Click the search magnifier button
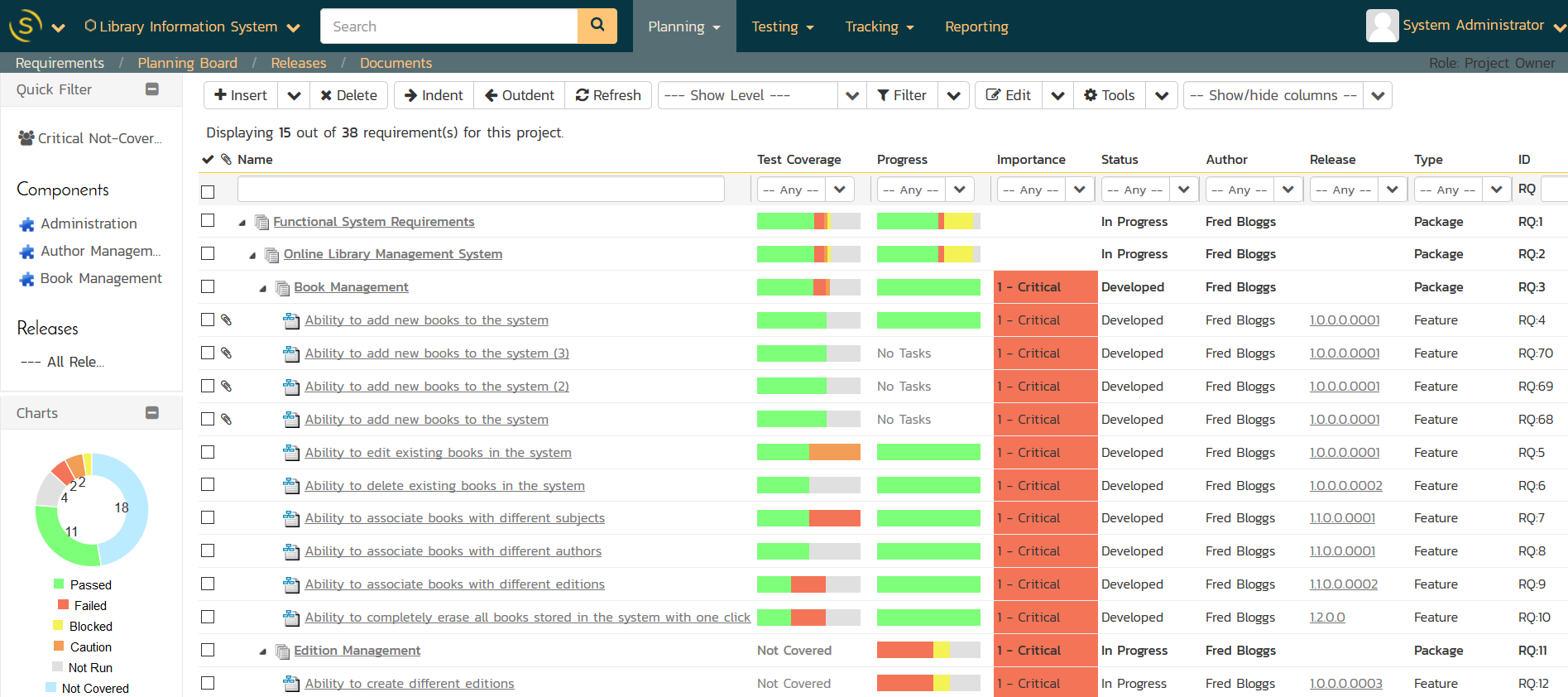1568x697 pixels. click(597, 26)
